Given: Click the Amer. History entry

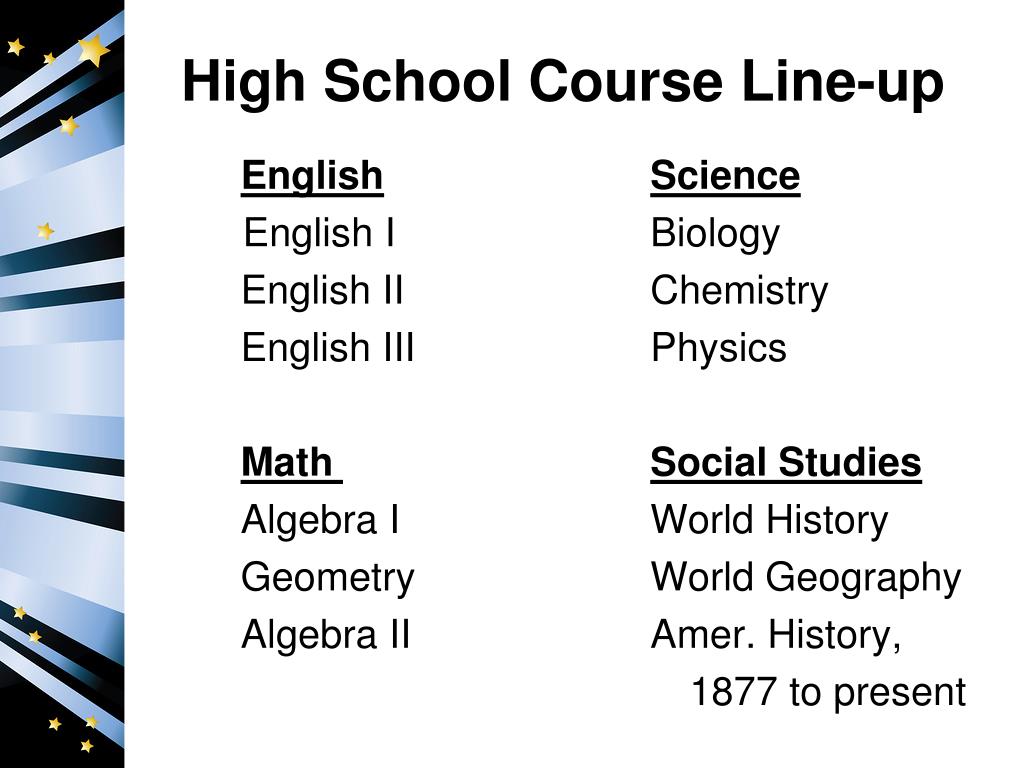Looking at the screenshot, I should [x=776, y=635].
